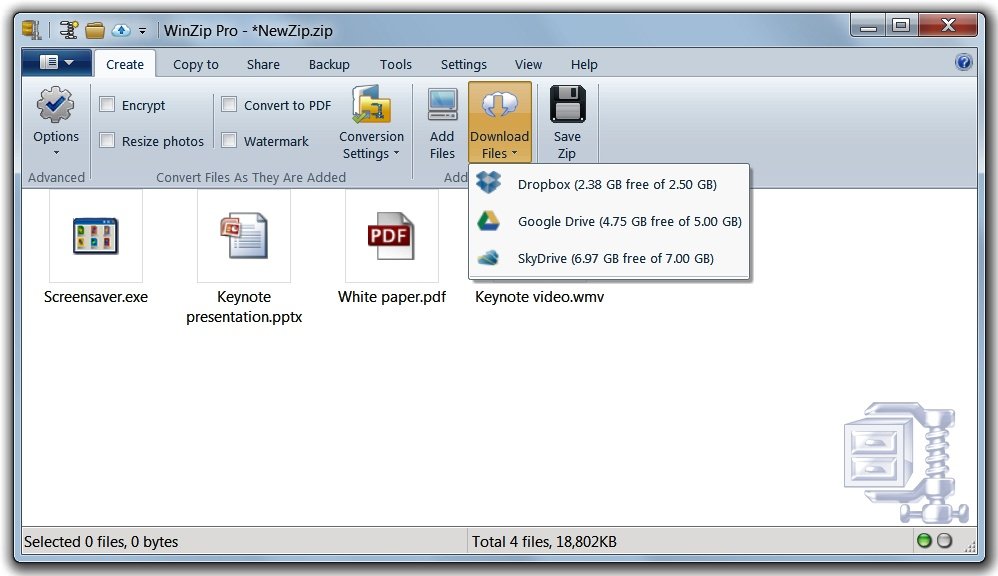Open the Options gear icon
998x576 pixels.
[x=55, y=104]
